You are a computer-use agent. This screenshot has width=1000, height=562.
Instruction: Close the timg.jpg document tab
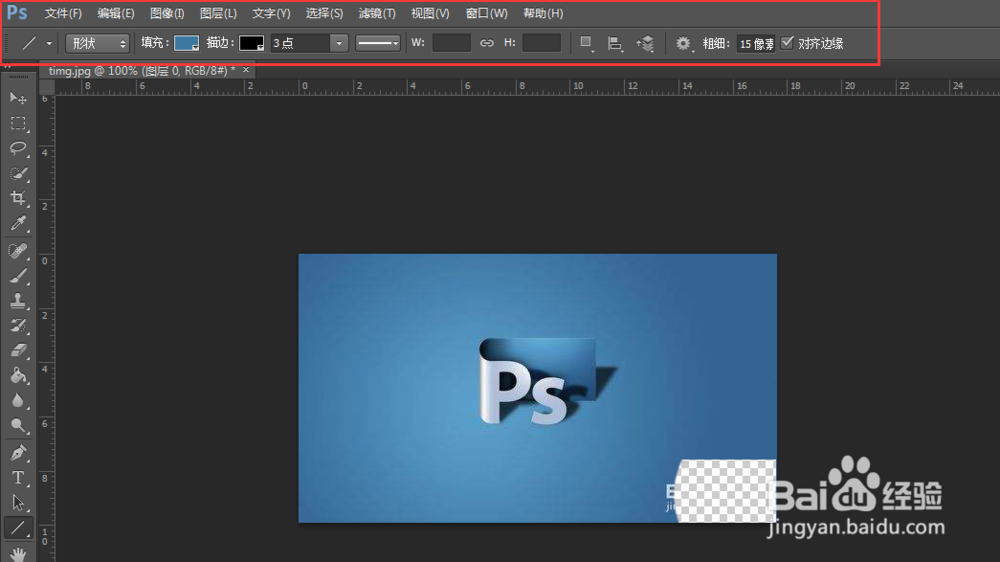tap(246, 70)
